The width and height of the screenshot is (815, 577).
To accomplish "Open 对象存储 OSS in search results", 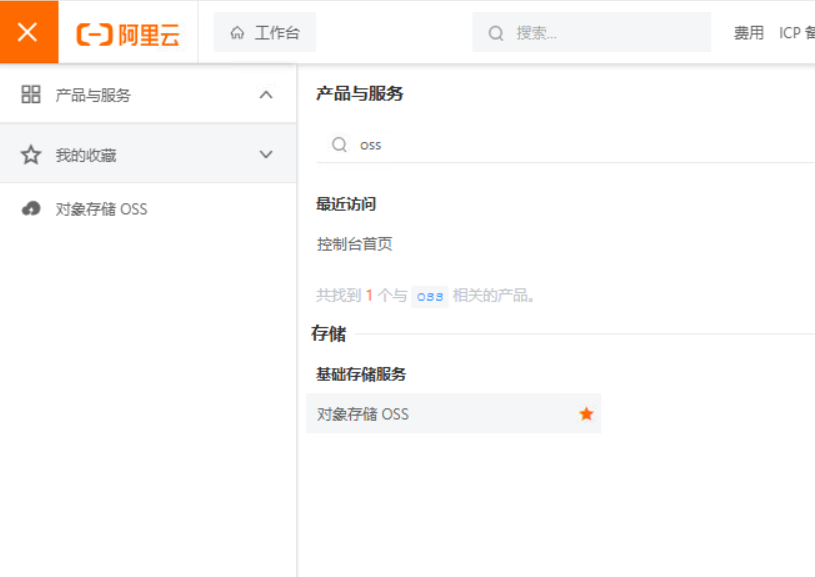I will point(453,414).
